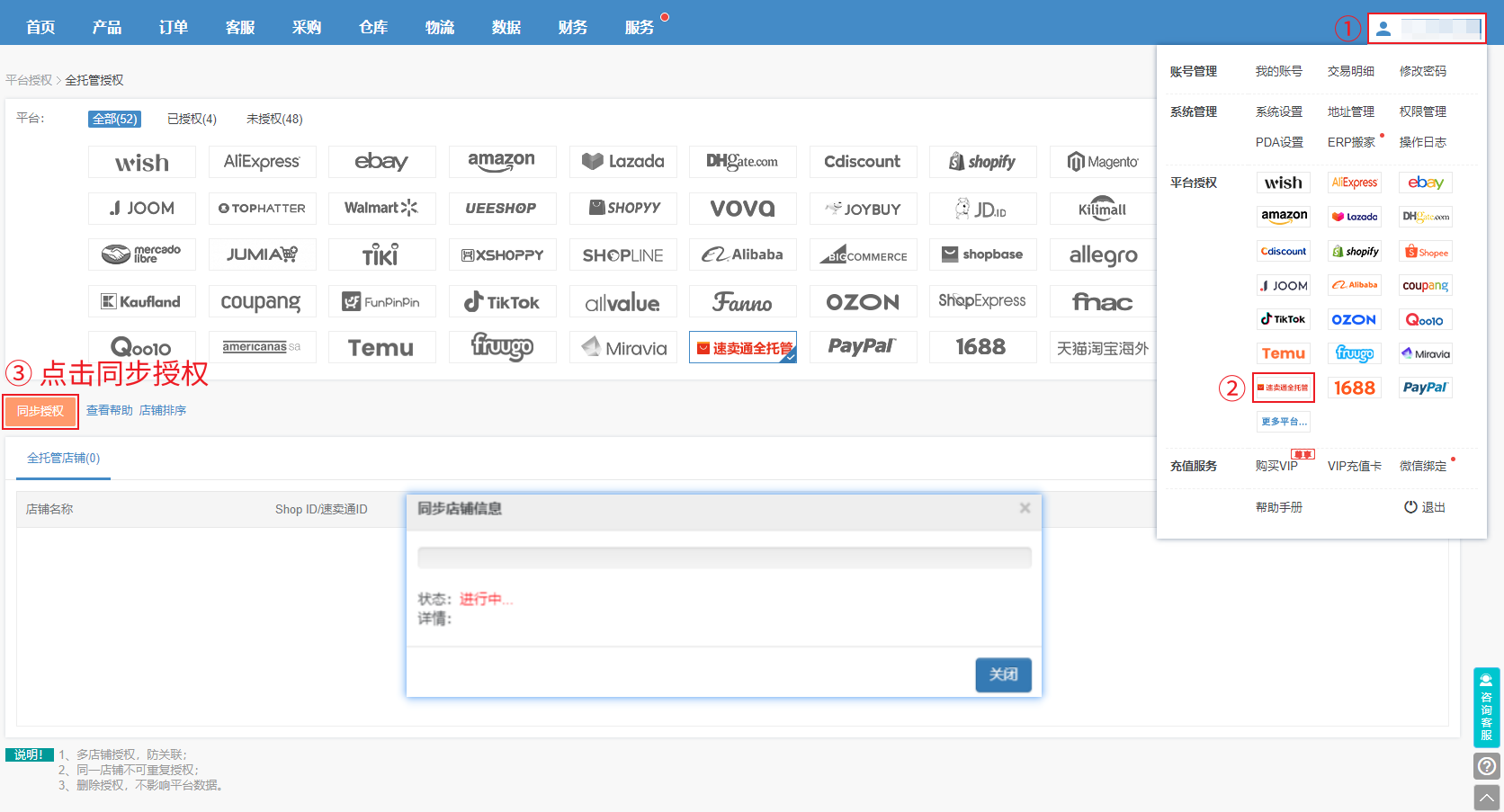1504x812 pixels.
Task: Open the 订单 menu
Action: point(174,27)
